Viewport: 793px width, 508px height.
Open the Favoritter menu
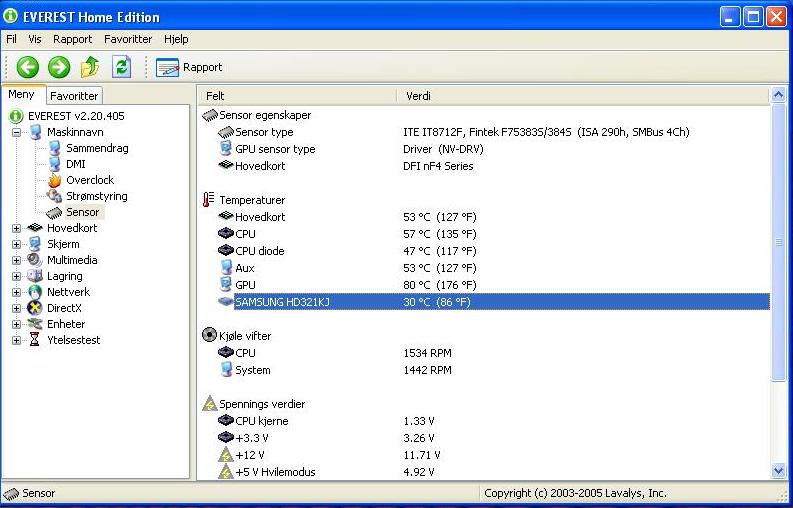pyautogui.click(x=128, y=39)
